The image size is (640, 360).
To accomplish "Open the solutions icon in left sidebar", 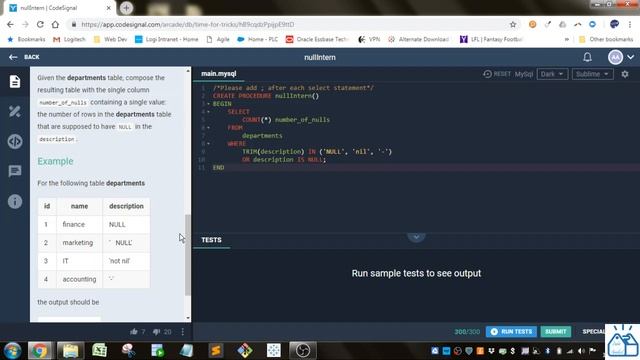I will point(15,111).
